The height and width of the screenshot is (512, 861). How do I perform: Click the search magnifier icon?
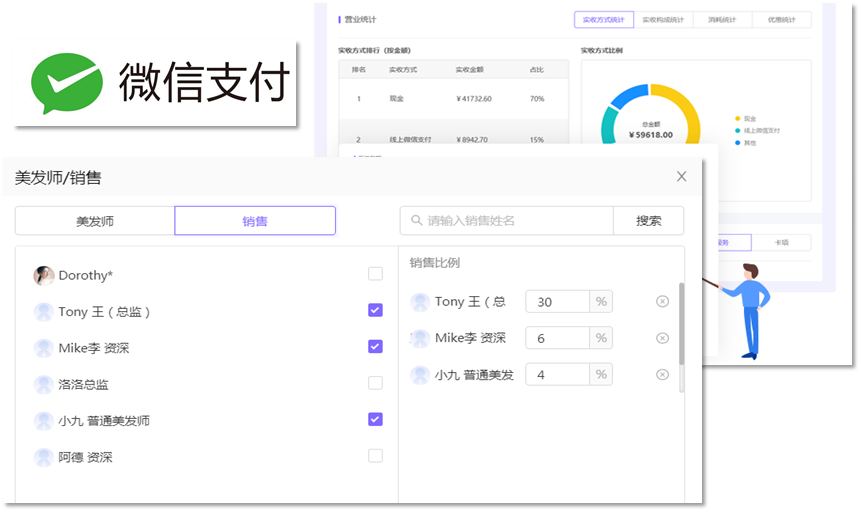tap(417, 220)
